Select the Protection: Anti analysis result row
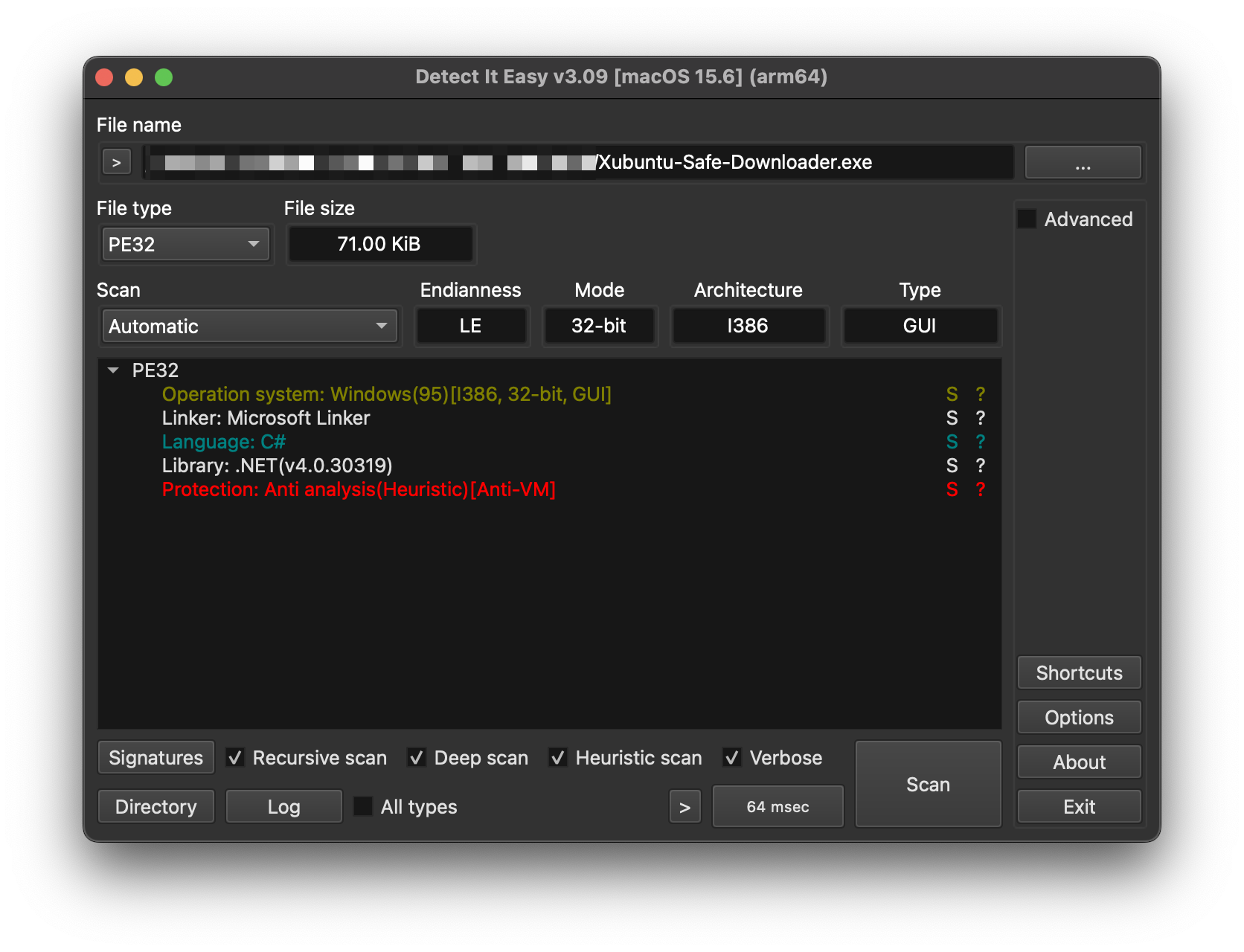 pyautogui.click(x=359, y=489)
